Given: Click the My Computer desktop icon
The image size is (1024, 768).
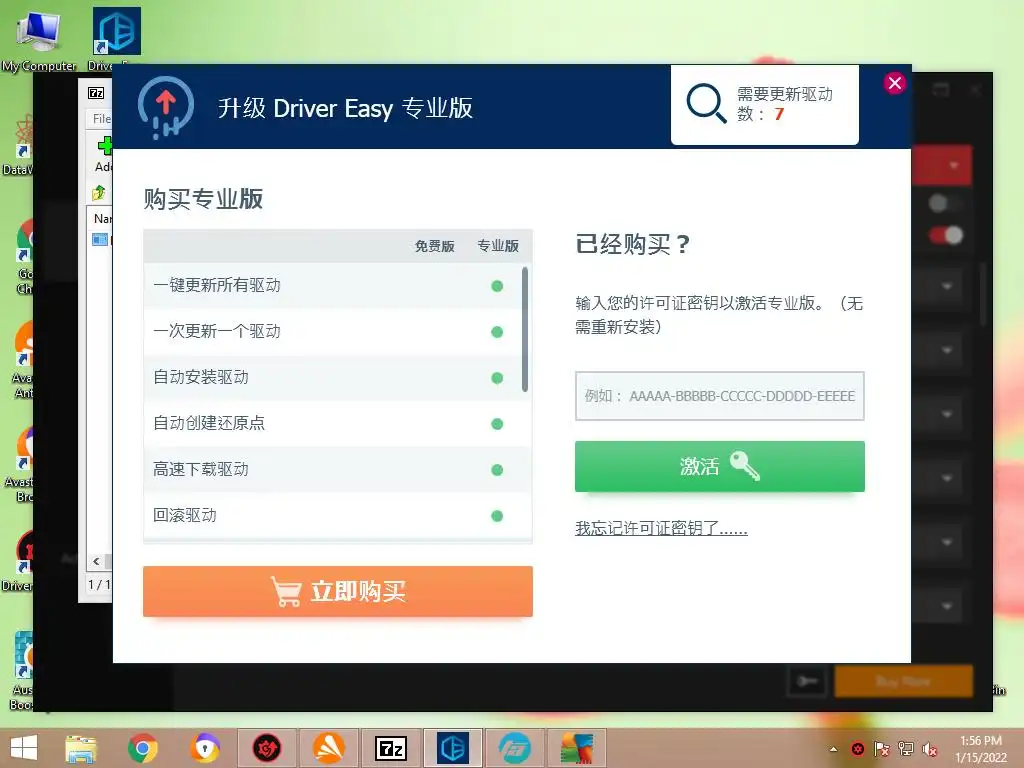Looking at the screenshot, I should point(39,39).
